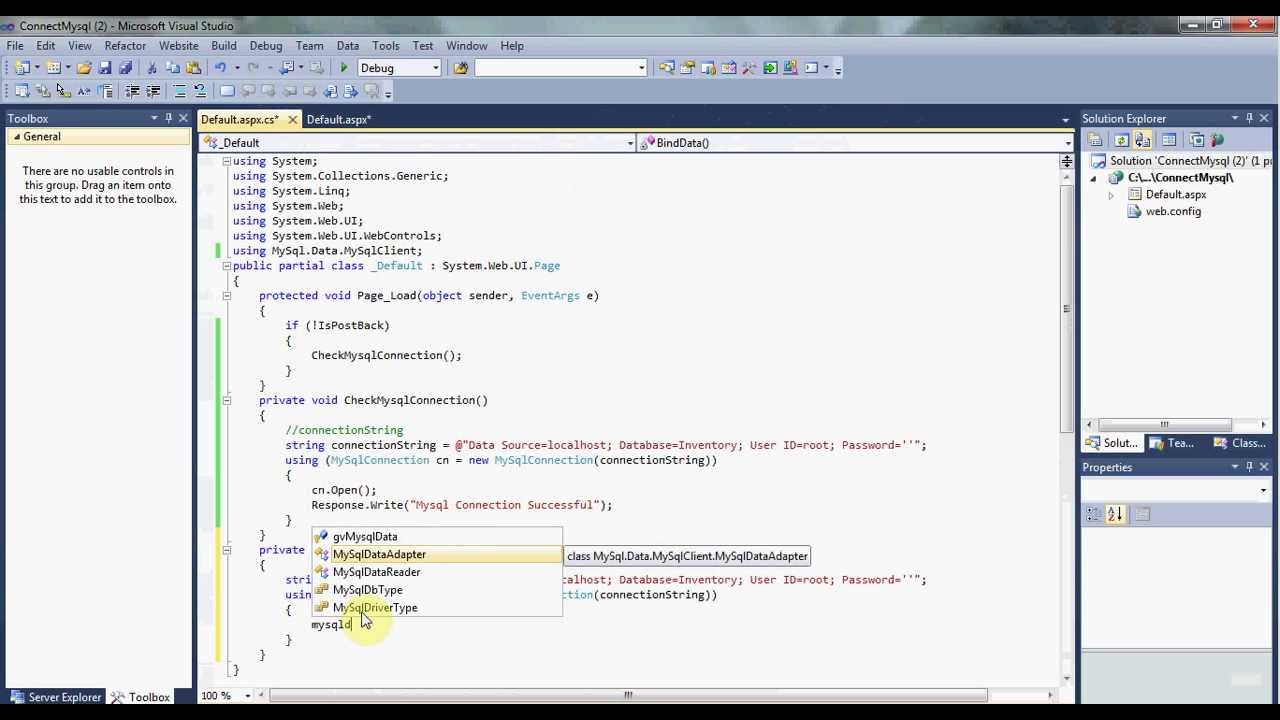Open the BindData() member navigation dropdown
1280x720 pixels.
pyautogui.click(x=1068, y=143)
